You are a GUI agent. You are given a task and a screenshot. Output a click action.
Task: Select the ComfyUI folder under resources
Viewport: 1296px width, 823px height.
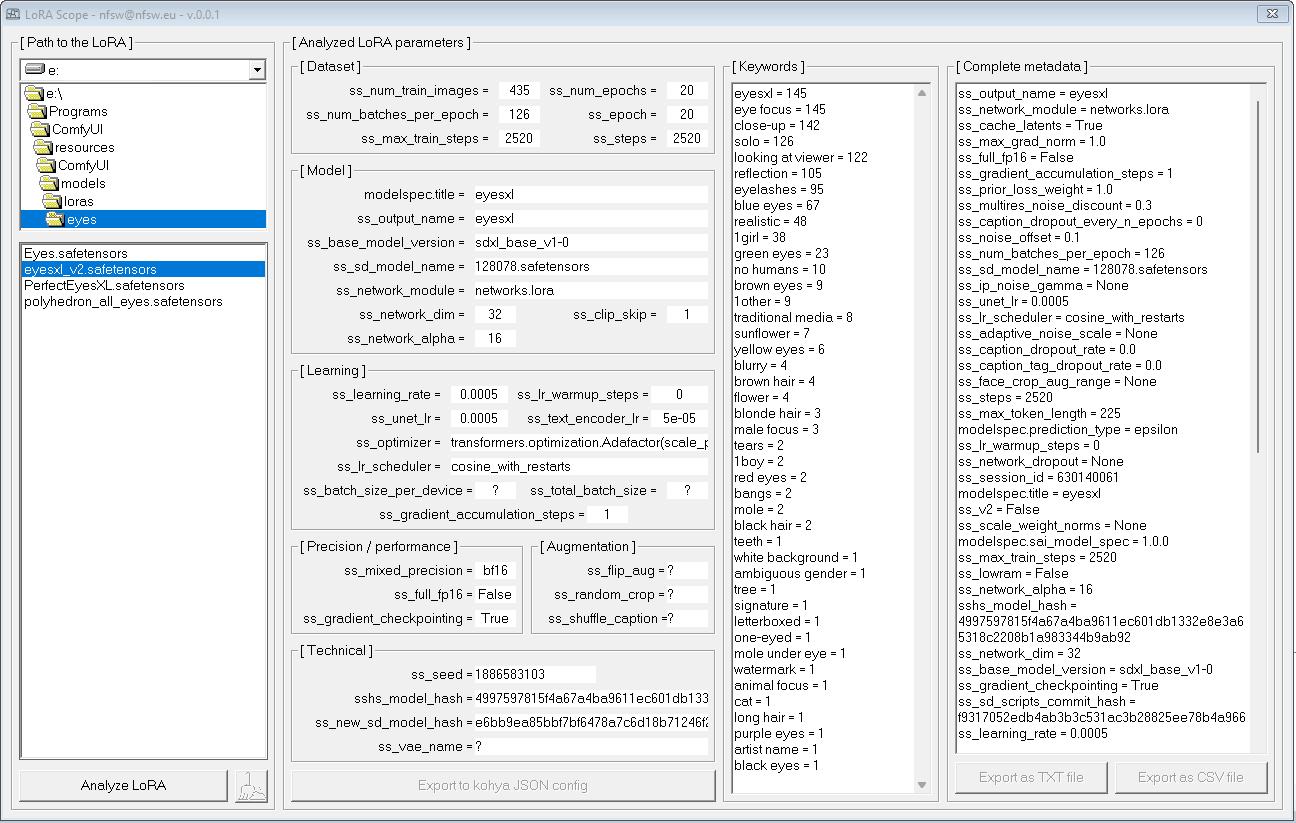pyautogui.click(x=82, y=165)
